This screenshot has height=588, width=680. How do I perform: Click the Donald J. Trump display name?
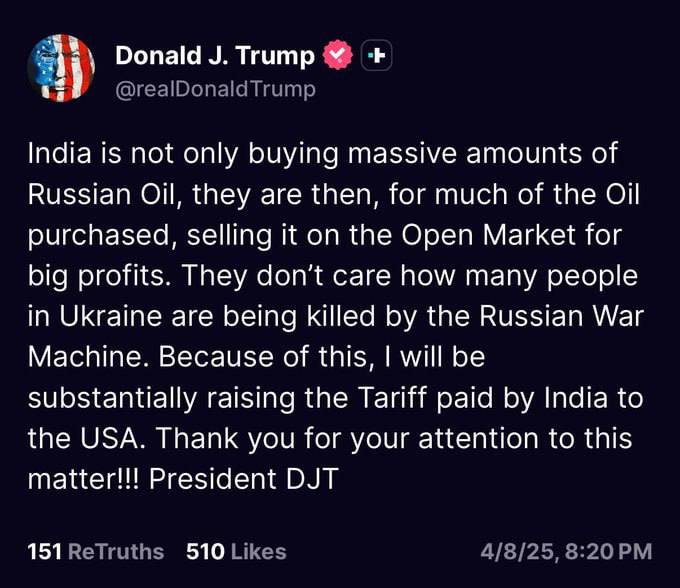[214, 56]
